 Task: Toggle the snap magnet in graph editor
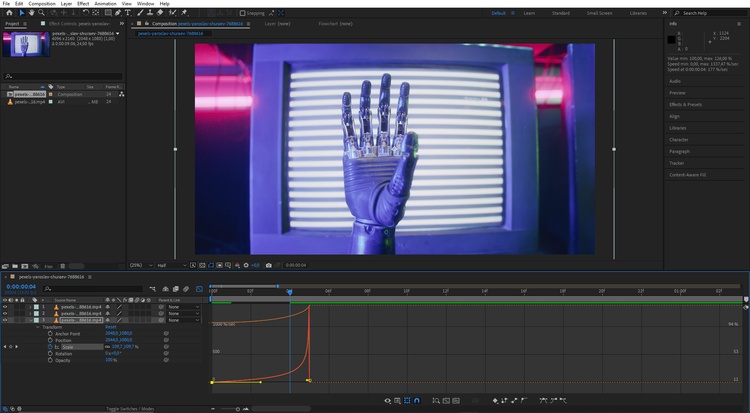point(417,401)
